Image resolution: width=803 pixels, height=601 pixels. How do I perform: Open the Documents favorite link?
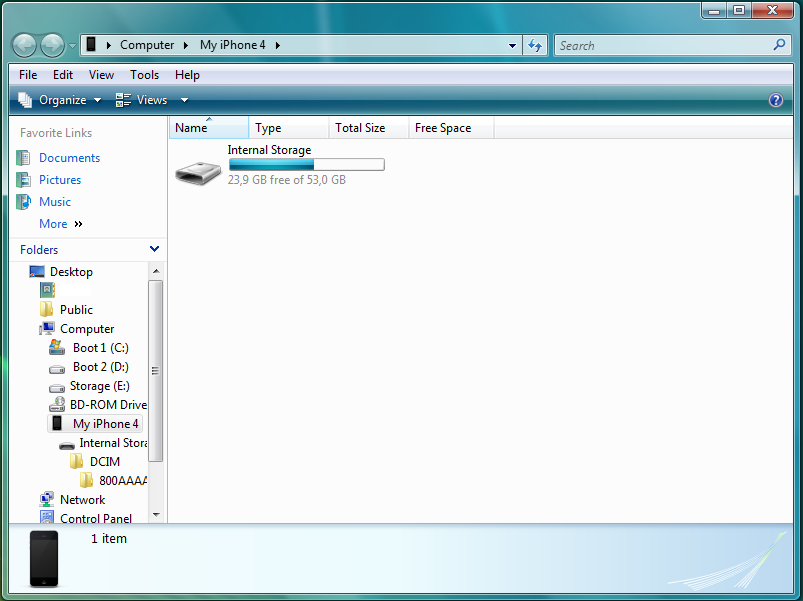point(70,158)
